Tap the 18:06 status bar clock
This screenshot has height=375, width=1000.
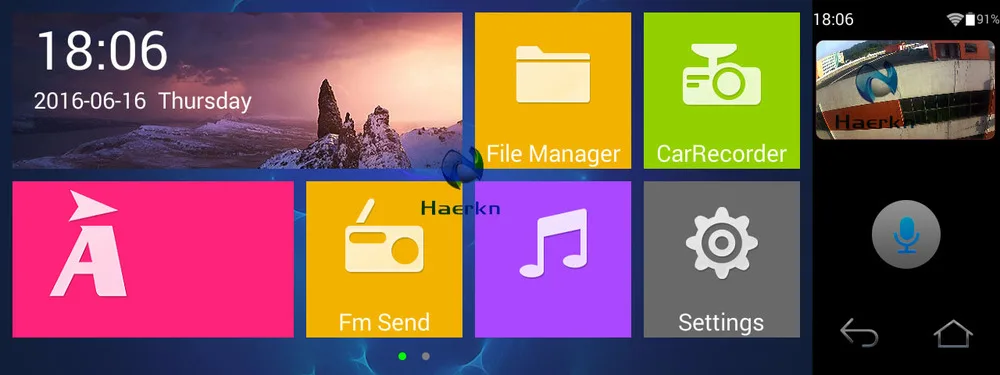pyautogui.click(x=833, y=19)
